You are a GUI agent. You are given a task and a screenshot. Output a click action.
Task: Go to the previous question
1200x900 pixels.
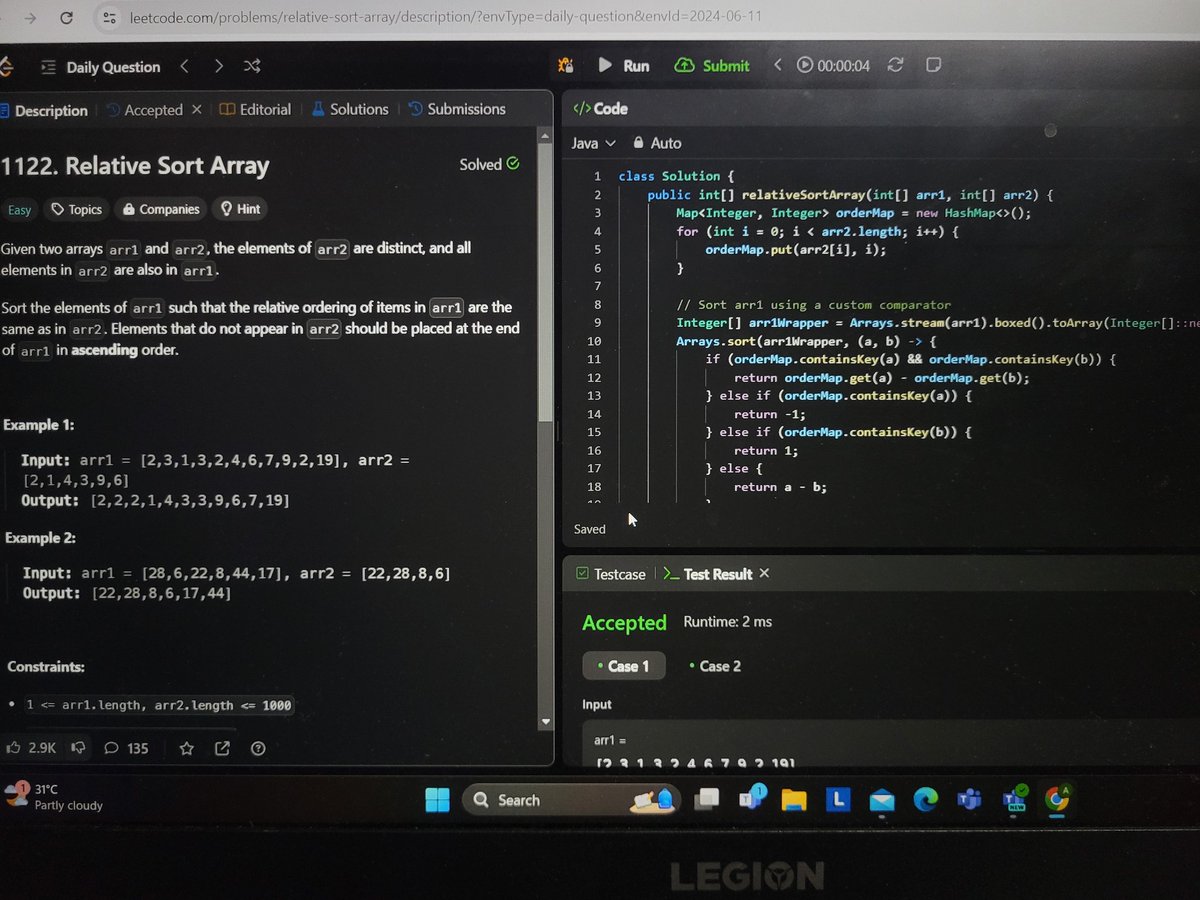185,66
